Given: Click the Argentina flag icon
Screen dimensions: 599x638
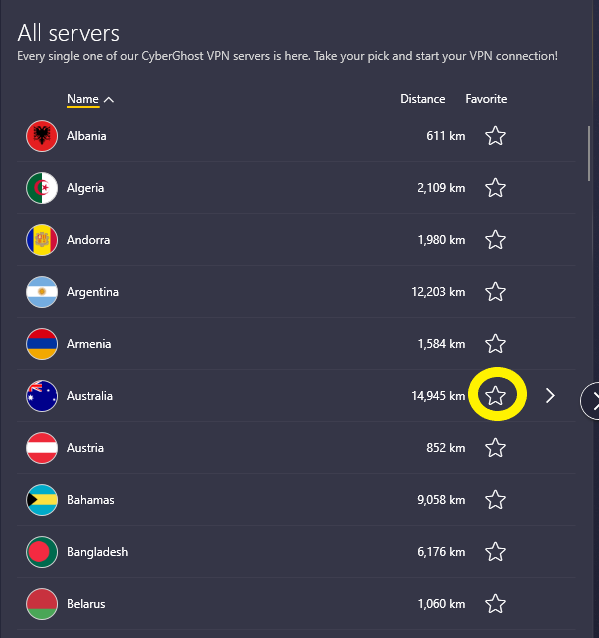Looking at the screenshot, I should point(42,292).
